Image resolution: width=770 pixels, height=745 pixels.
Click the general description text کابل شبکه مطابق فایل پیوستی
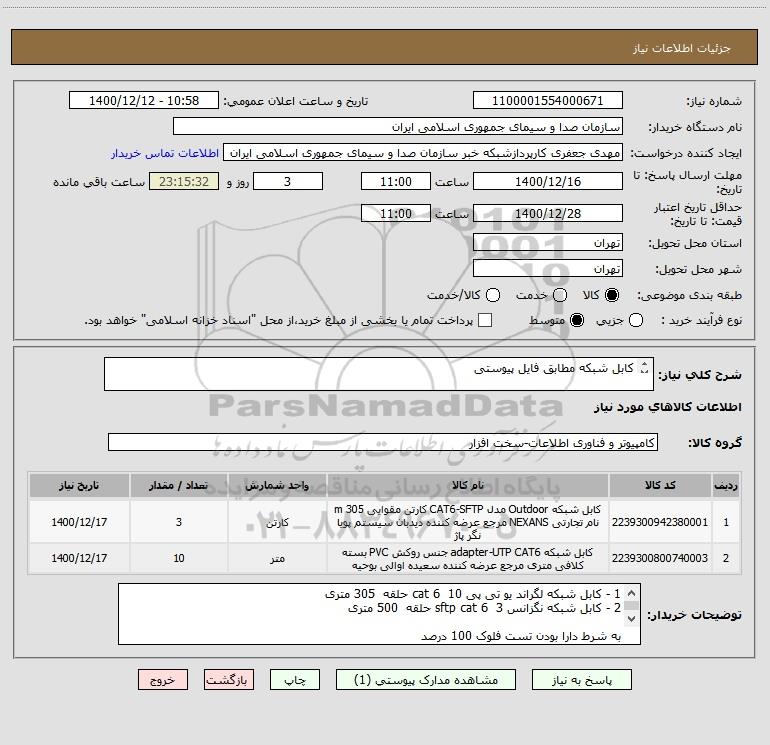(553, 368)
